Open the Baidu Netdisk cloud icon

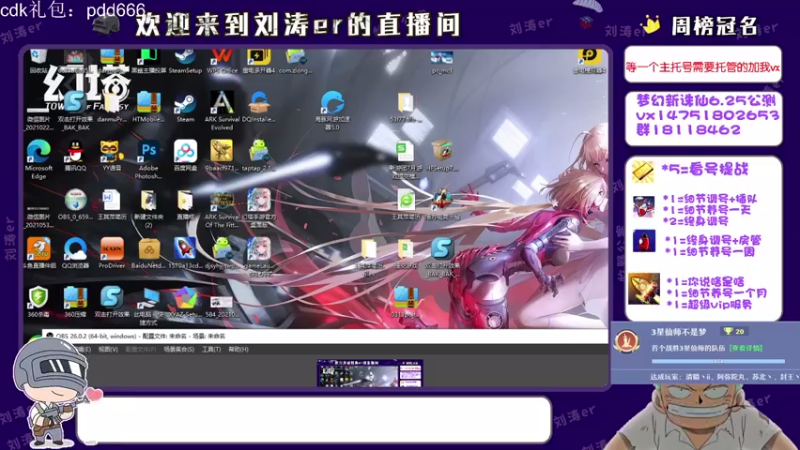(x=185, y=156)
